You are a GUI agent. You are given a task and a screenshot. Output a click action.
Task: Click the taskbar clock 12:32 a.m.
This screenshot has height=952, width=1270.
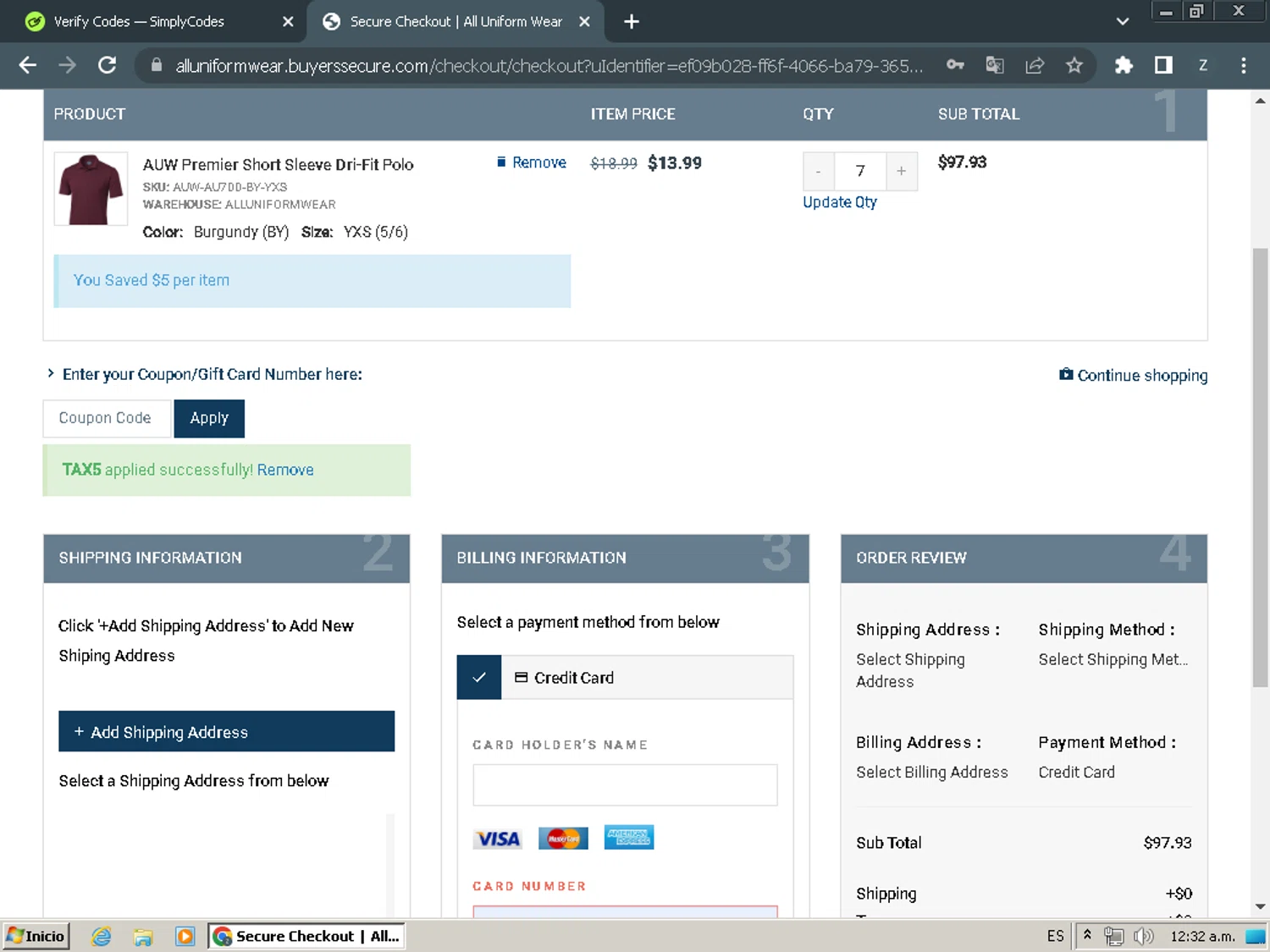pyautogui.click(x=1202, y=936)
